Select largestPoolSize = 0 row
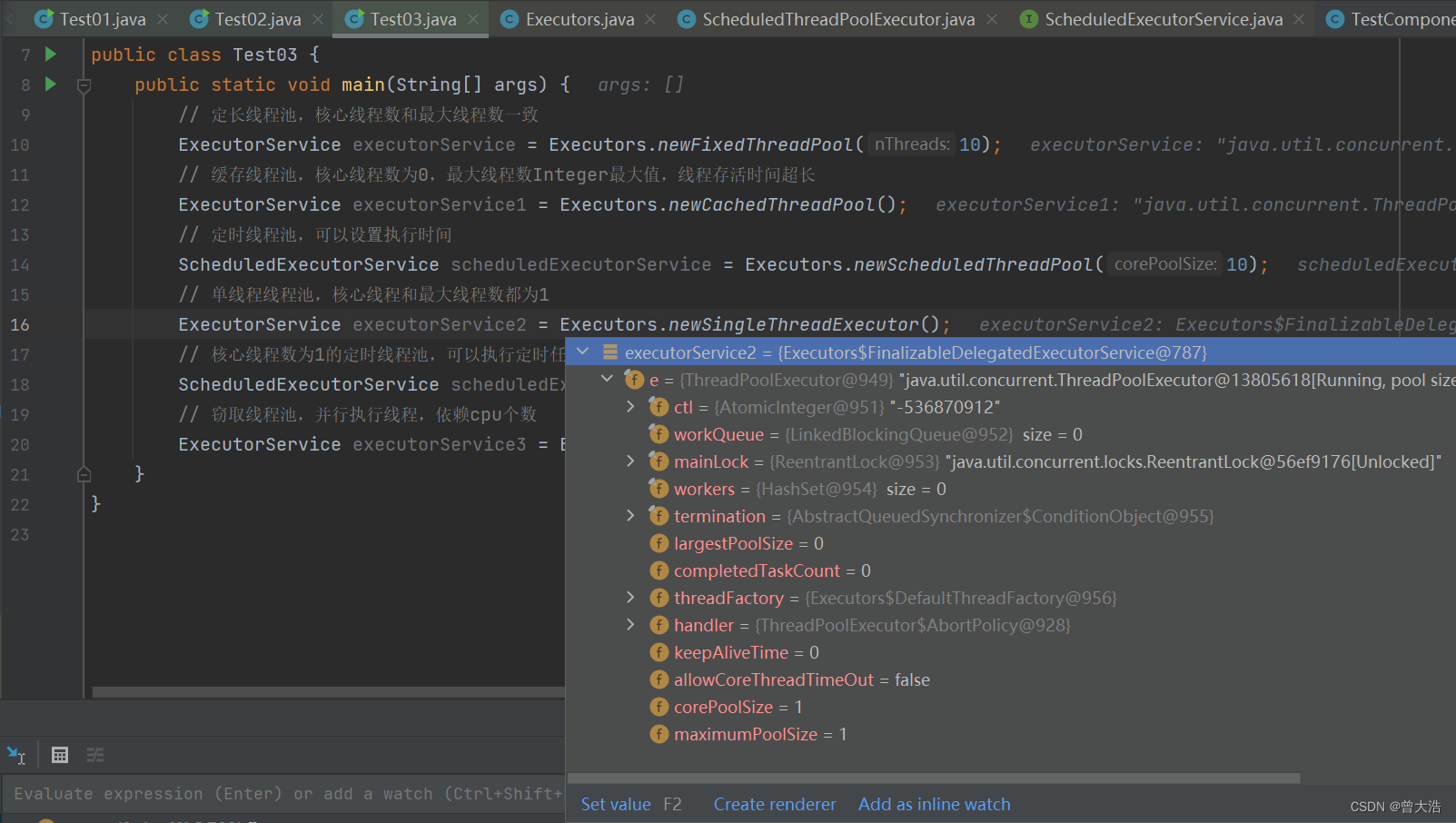Viewport: 1456px width, 823px height. (x=1010, y=543)
